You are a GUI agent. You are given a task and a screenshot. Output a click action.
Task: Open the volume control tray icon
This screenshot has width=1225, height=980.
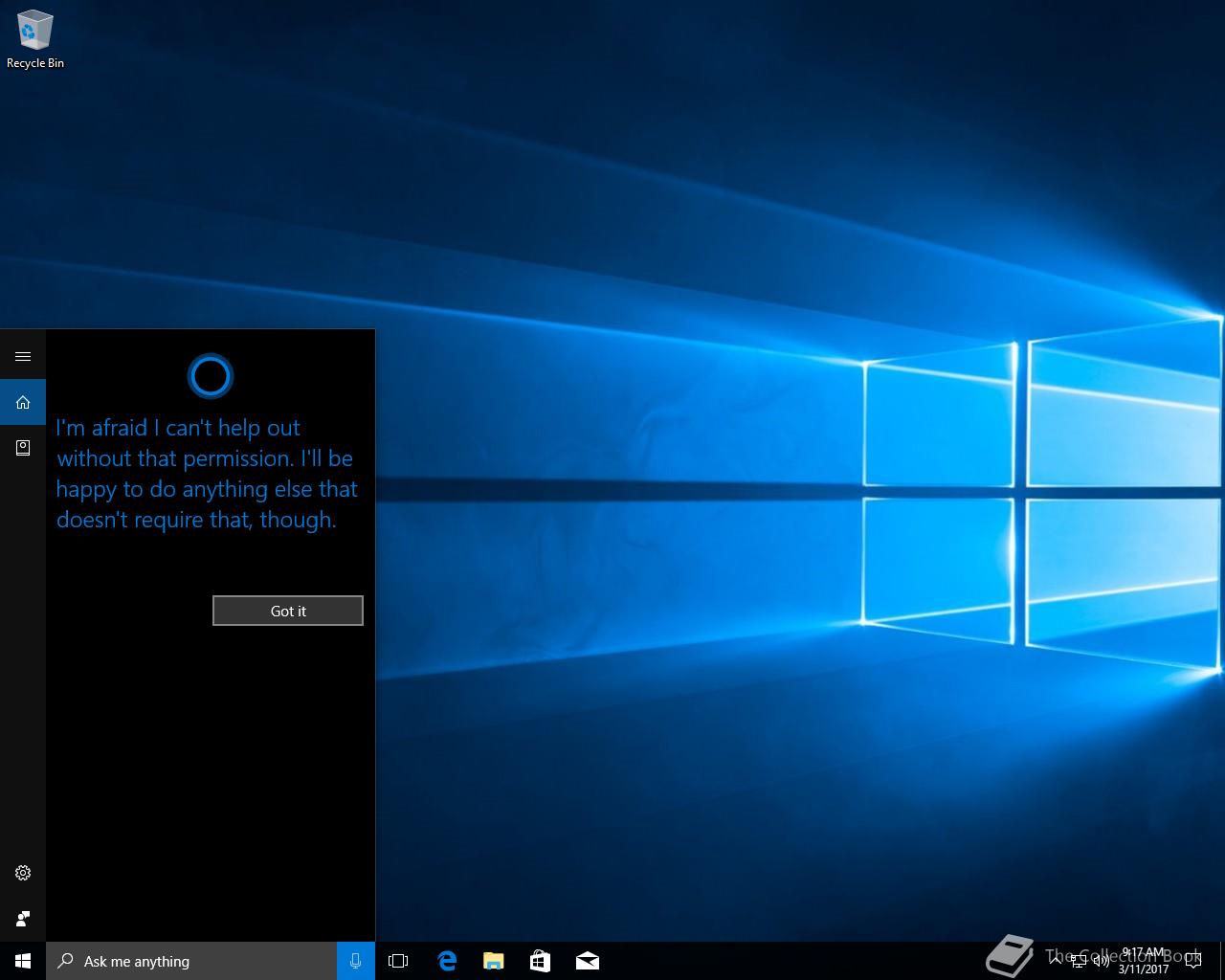[x=1102, y=961]
